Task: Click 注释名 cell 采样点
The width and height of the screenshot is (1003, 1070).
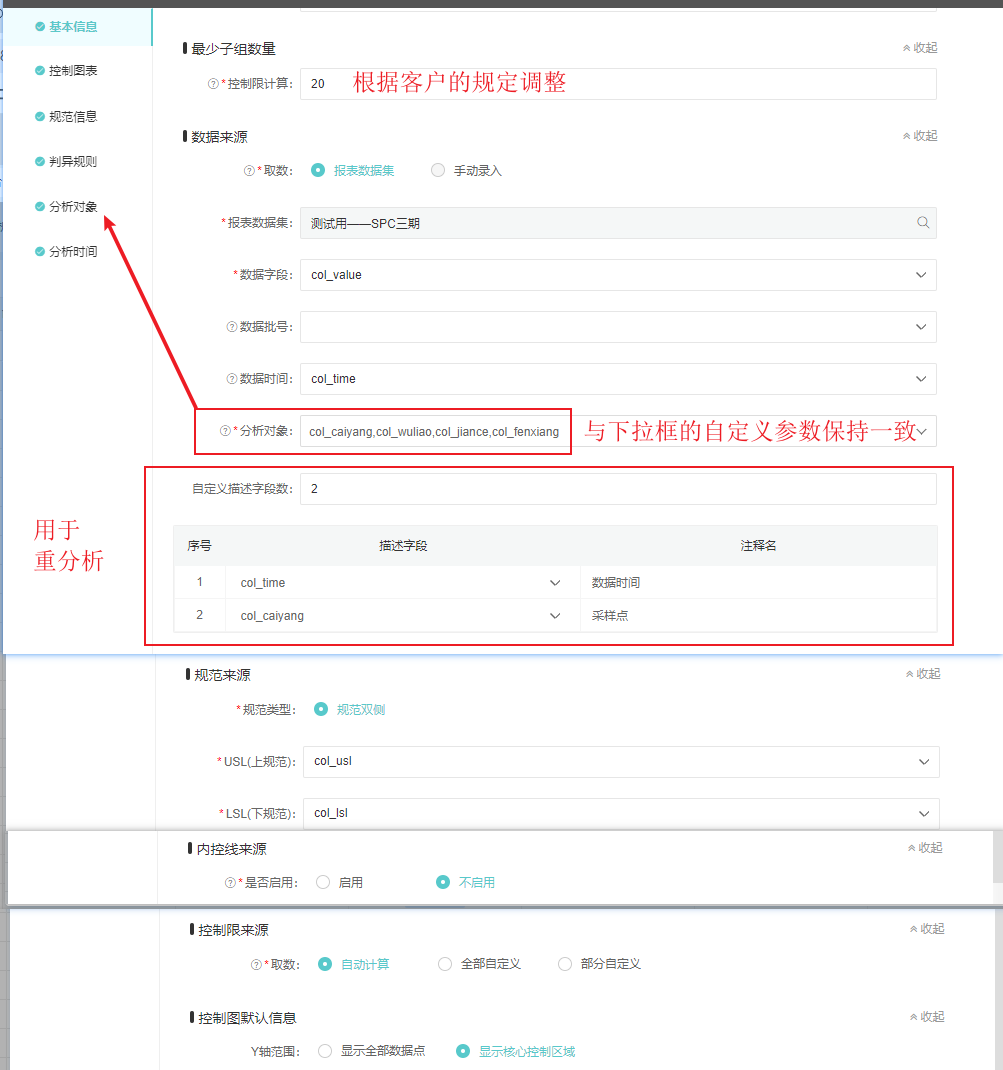Action: coord(759,616)
